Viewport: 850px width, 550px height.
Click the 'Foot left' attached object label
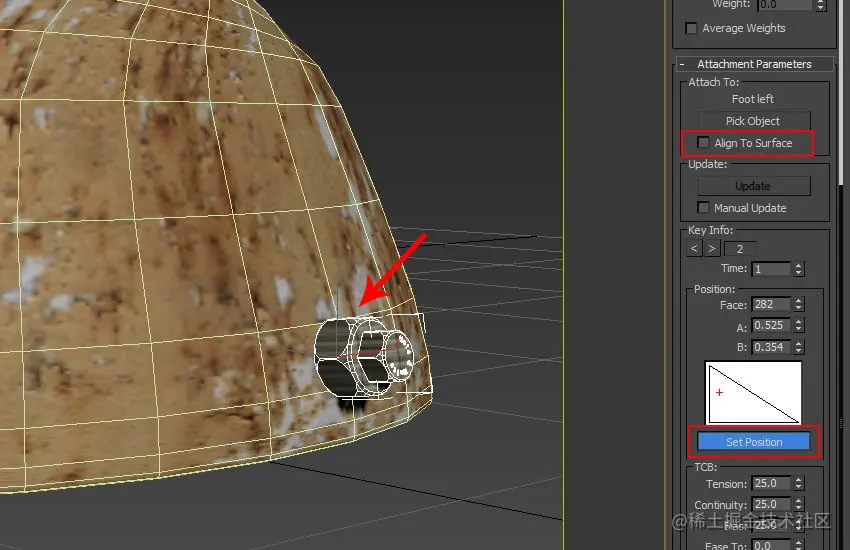coord(752,99)
